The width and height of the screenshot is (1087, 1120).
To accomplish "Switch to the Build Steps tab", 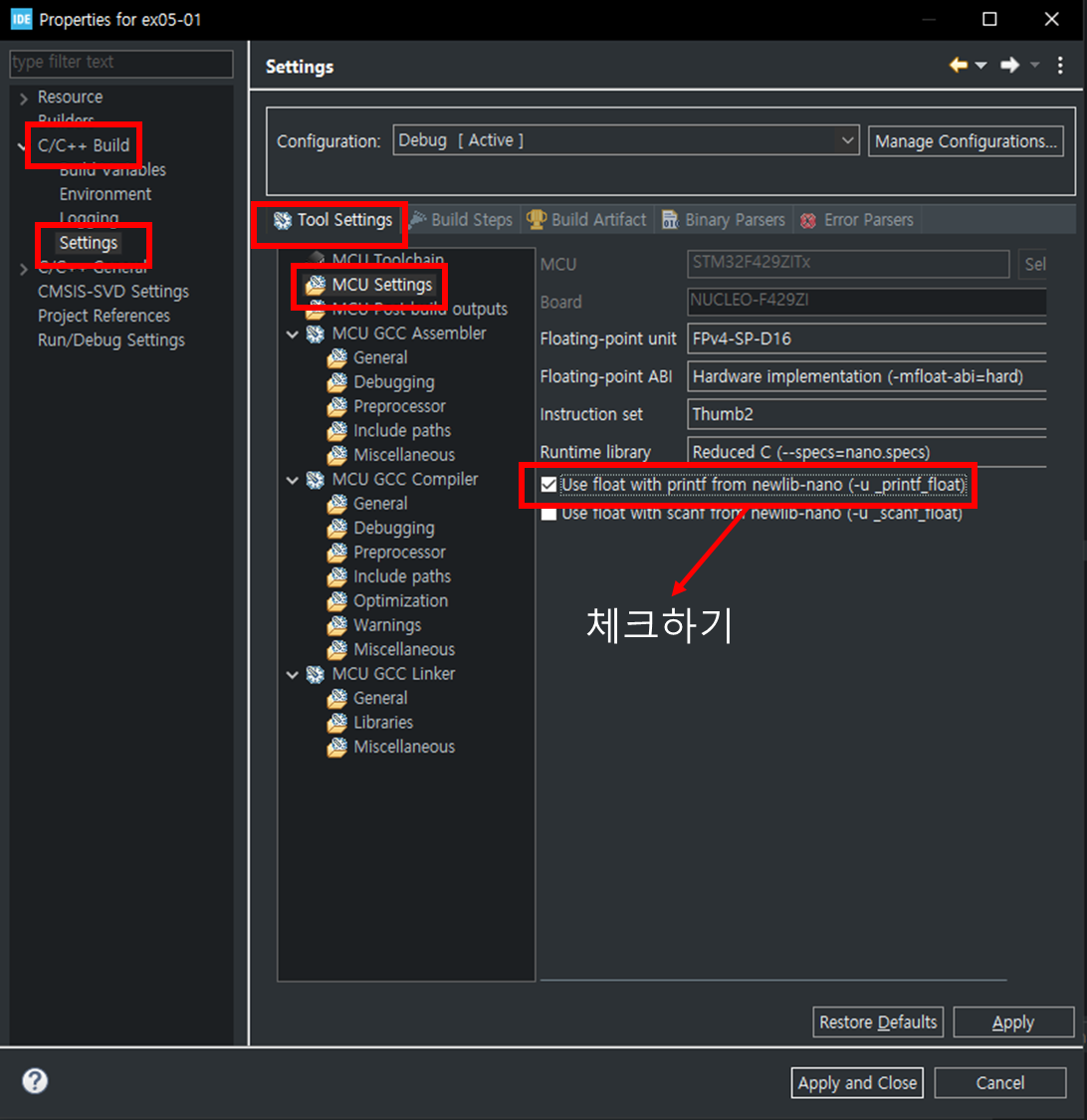I will 462,220.
